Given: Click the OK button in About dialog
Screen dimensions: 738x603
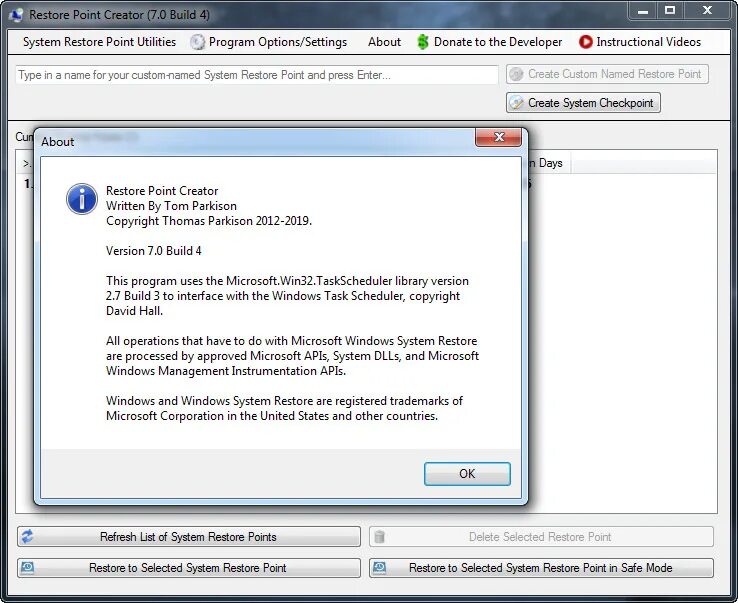Looking at the screenshot, I should (x=467, y=474).
